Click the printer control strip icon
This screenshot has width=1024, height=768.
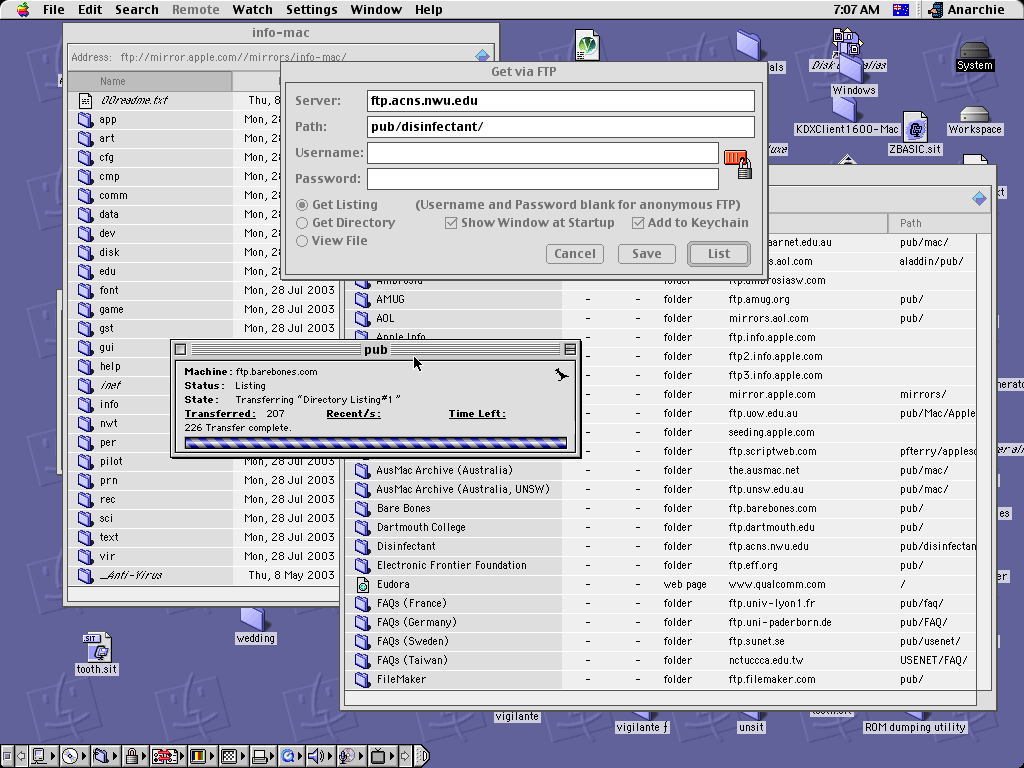[x=259, y=756]
